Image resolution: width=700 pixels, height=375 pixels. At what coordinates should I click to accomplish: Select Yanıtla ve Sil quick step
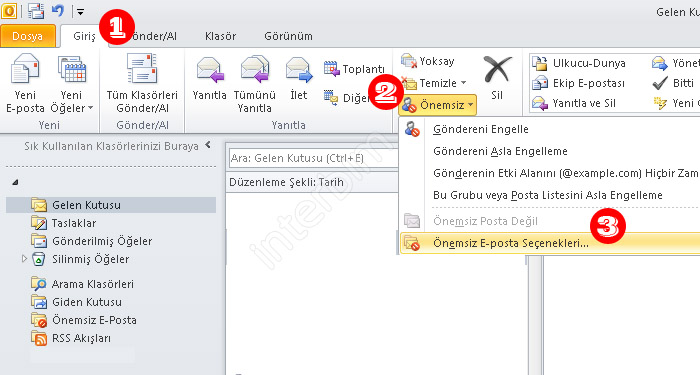(574, 103)
